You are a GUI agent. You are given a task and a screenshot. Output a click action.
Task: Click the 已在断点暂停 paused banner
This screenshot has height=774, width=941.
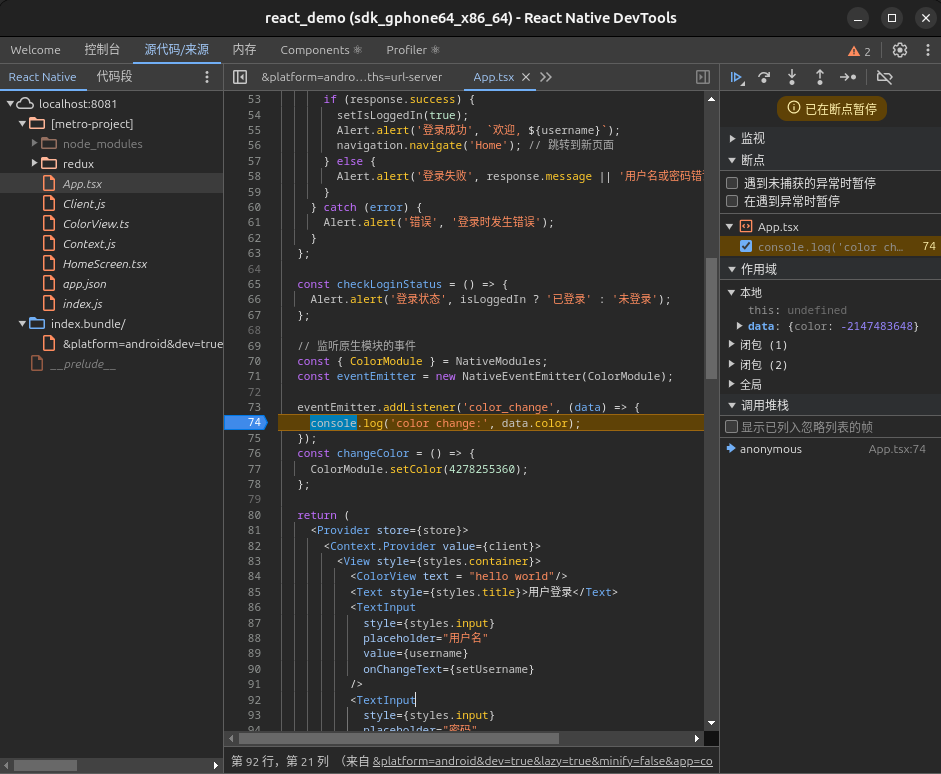point(832,109)
